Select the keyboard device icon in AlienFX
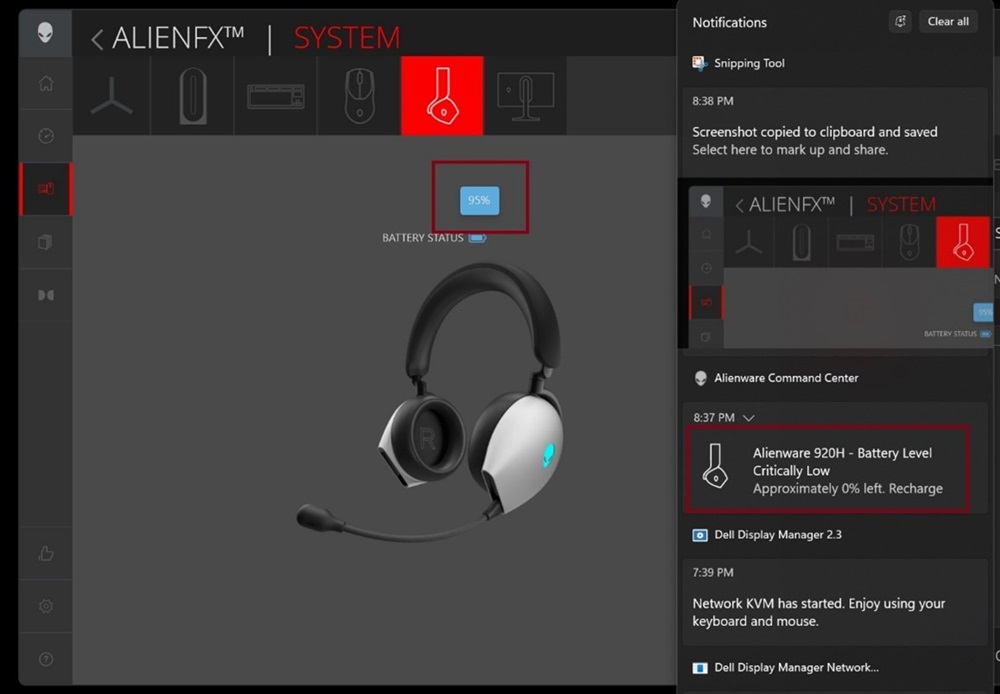 (275, 95)
